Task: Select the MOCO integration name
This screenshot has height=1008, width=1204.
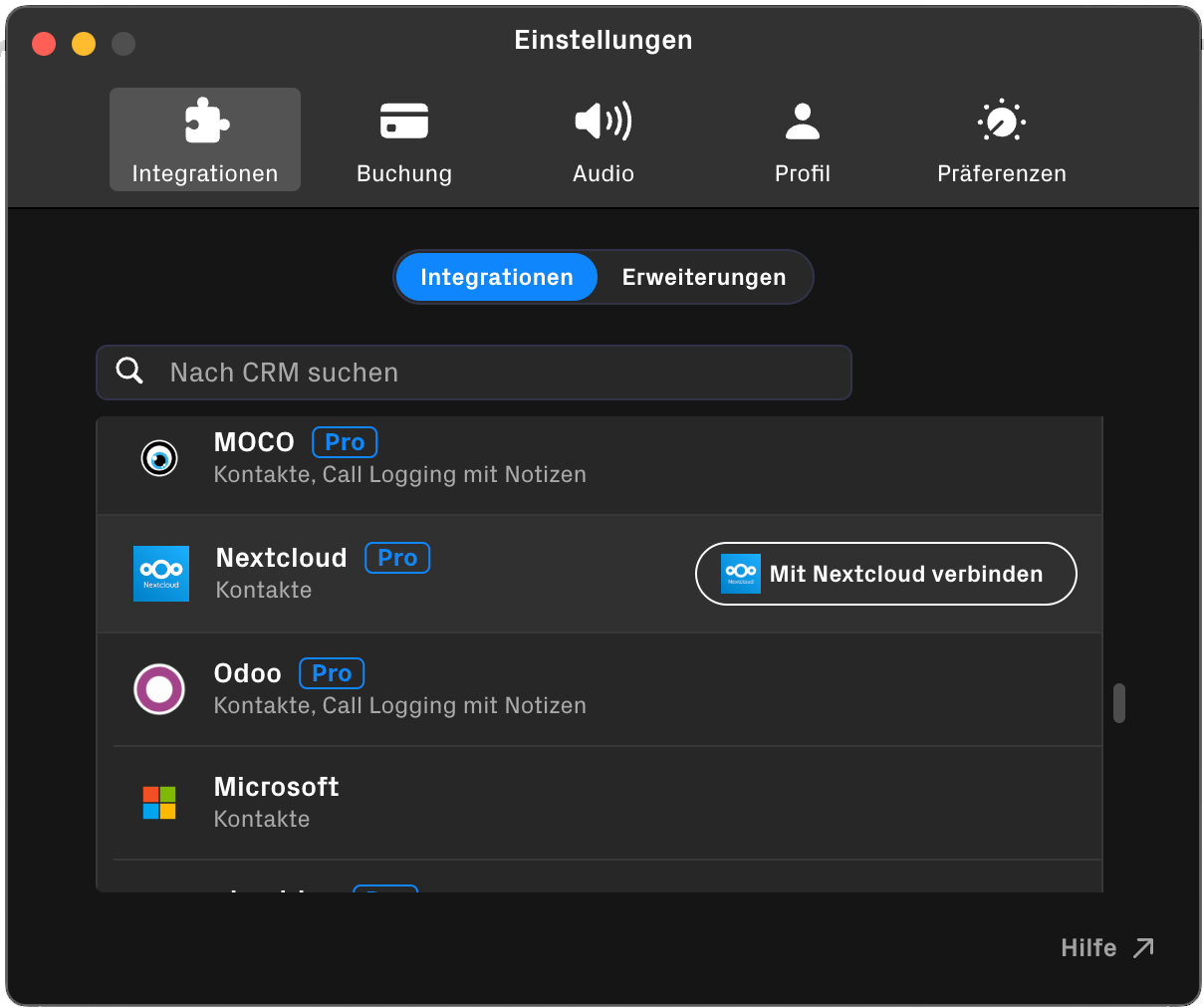Action: [254, 442]
